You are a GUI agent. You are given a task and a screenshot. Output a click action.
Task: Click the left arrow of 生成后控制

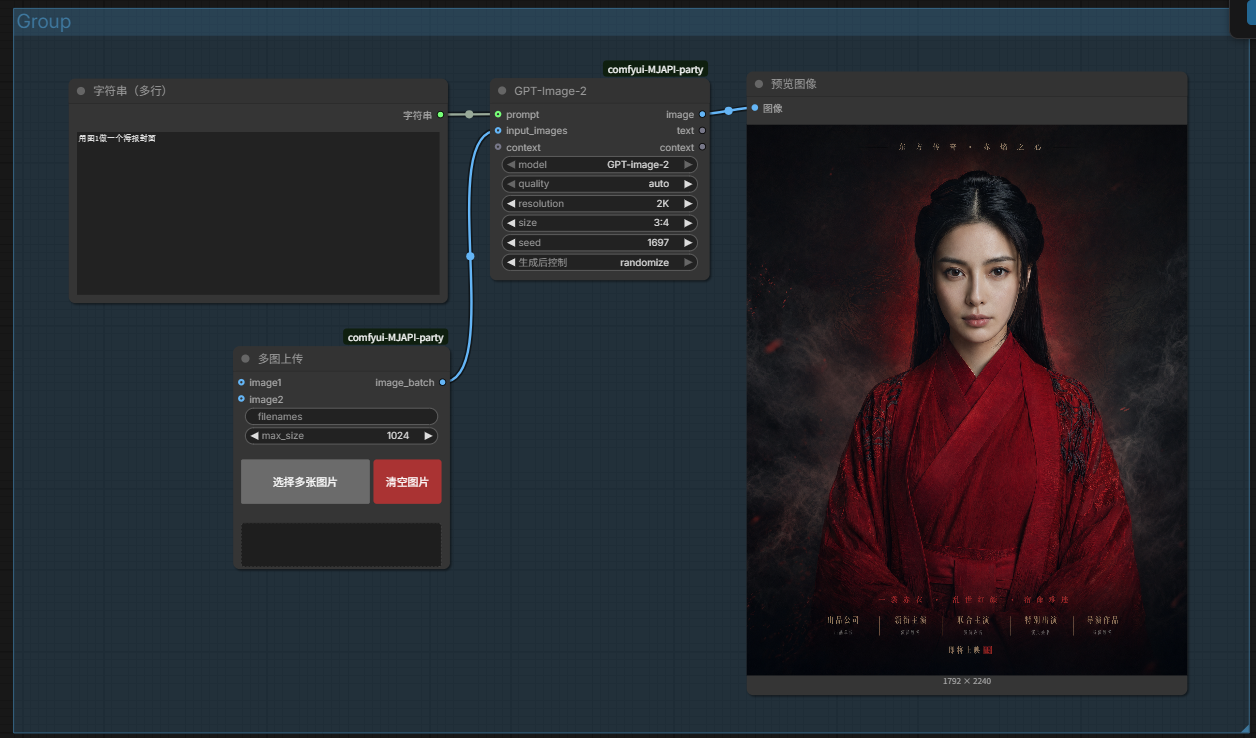click(511, 263)
